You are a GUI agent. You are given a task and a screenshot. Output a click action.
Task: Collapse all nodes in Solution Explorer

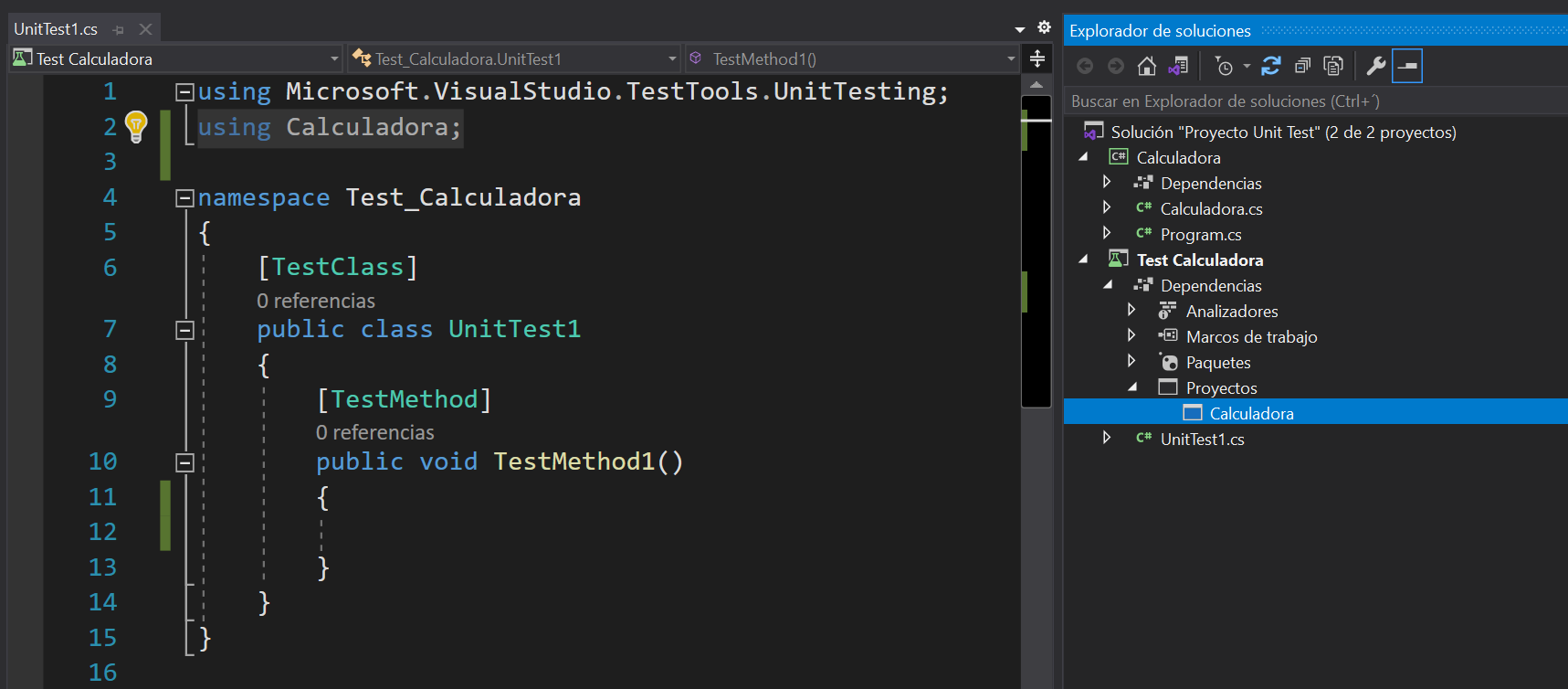pyautogui.click(x=1302, y=66)
